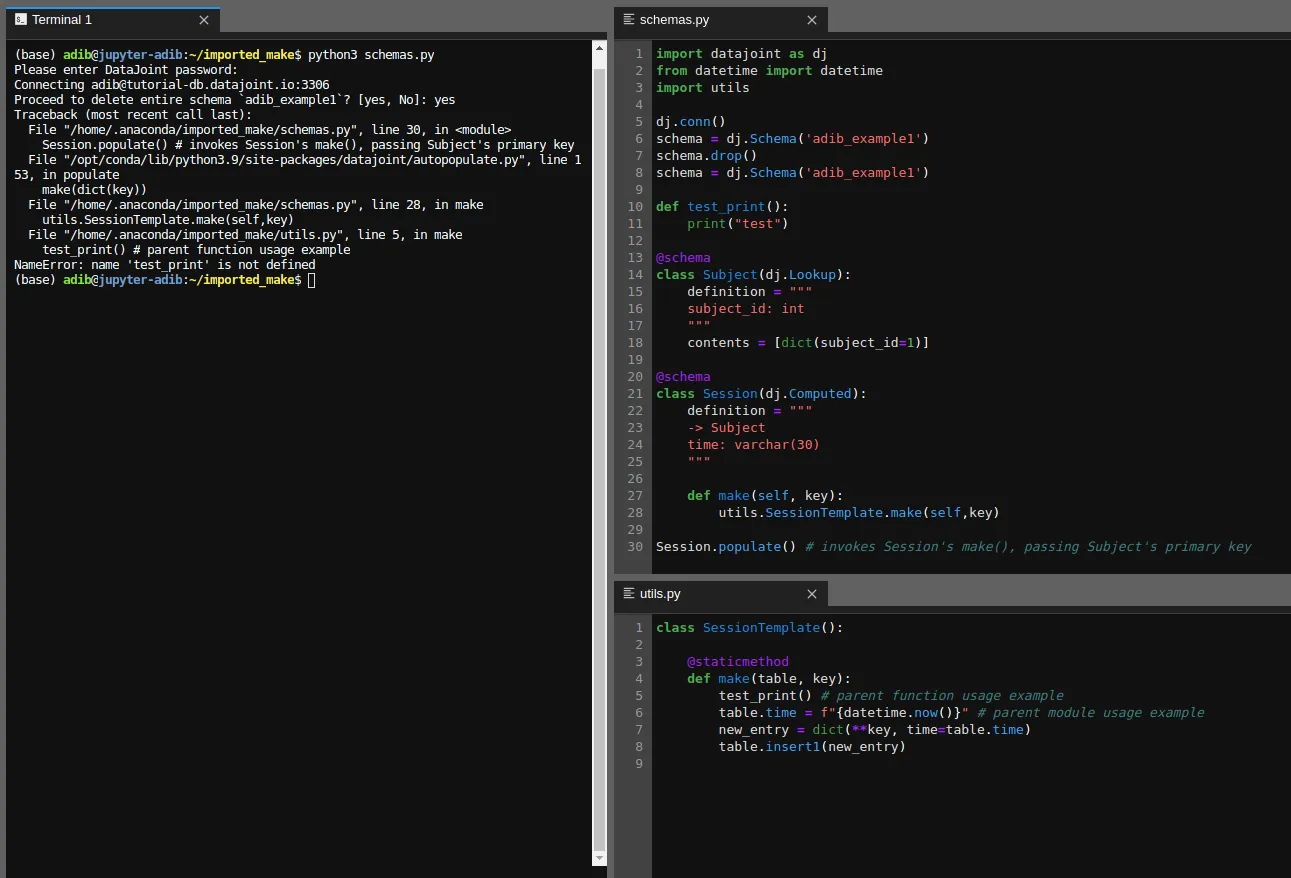
Task: Activate the utils.py tab label
Action: coord(660,594)
